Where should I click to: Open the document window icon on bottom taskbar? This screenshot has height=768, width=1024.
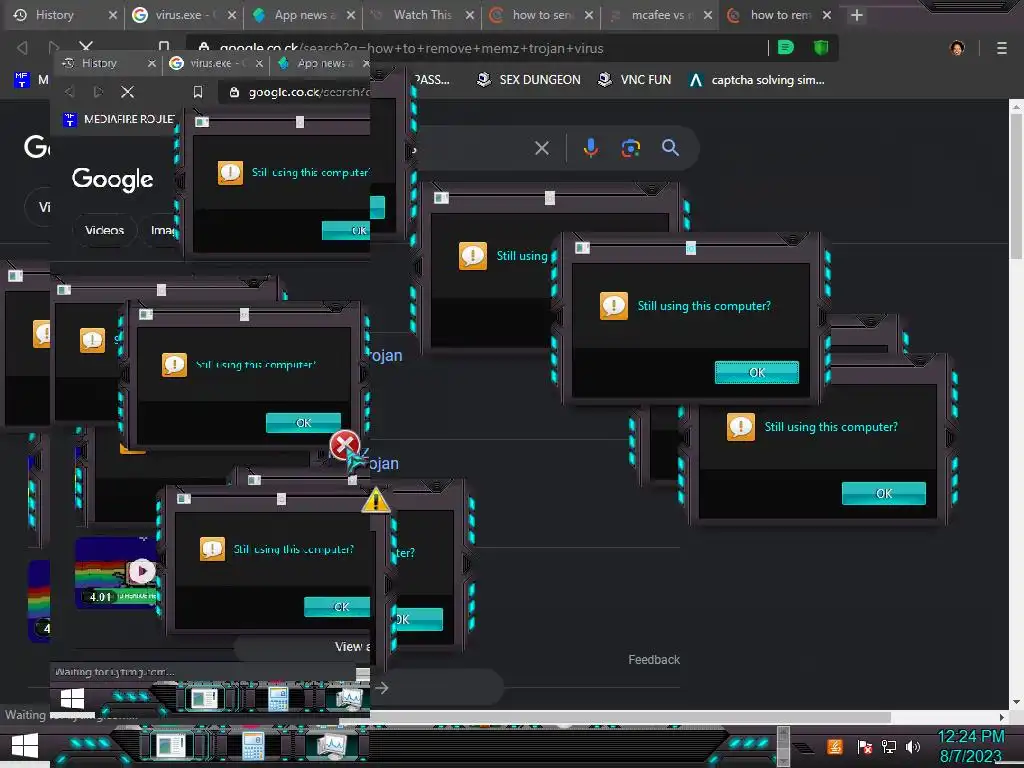click(172, 745)
